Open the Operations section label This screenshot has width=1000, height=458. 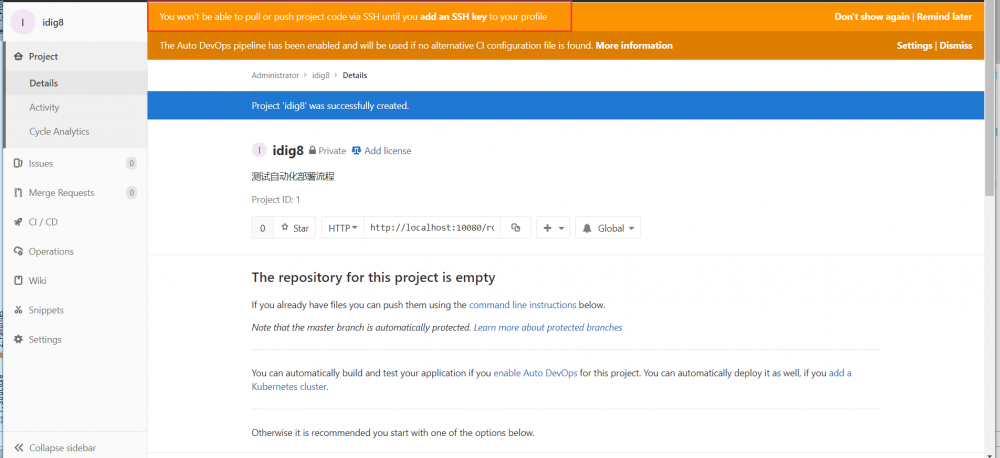pyautogui.click(x=51, y=251)
